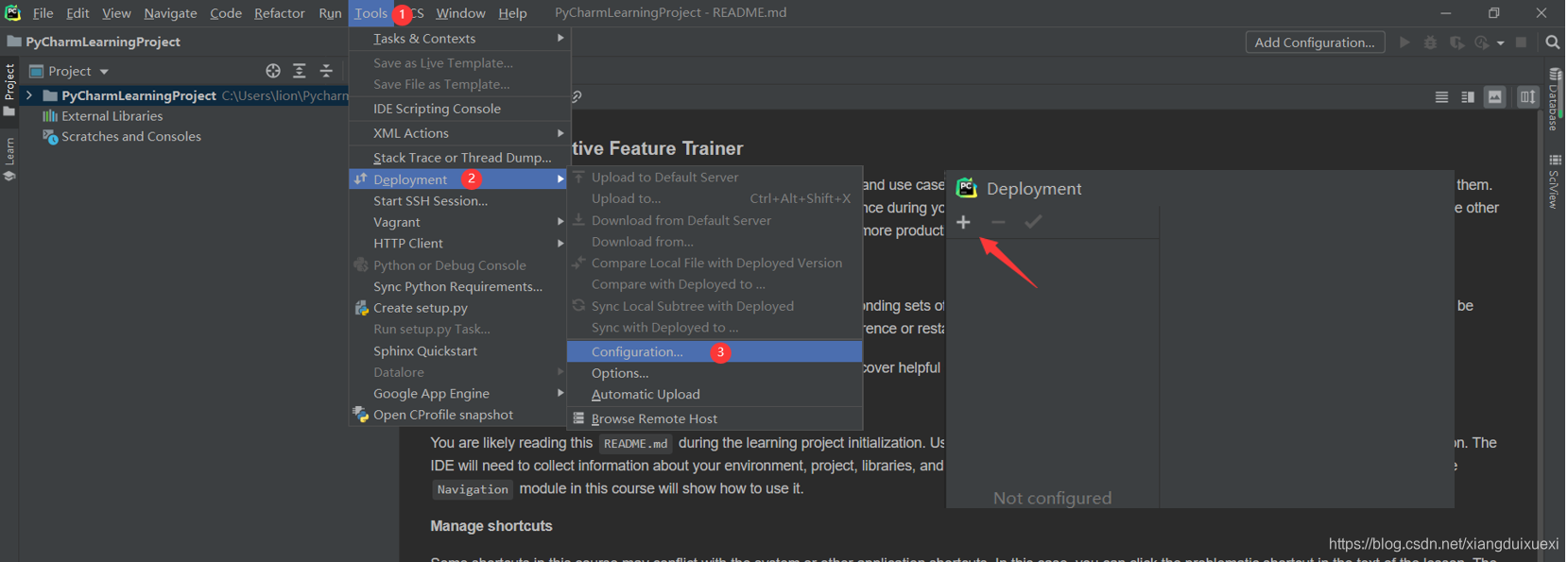1568x562 pixels.
Task: Click the locate/select opened file icon
Action: pos(273,71)
